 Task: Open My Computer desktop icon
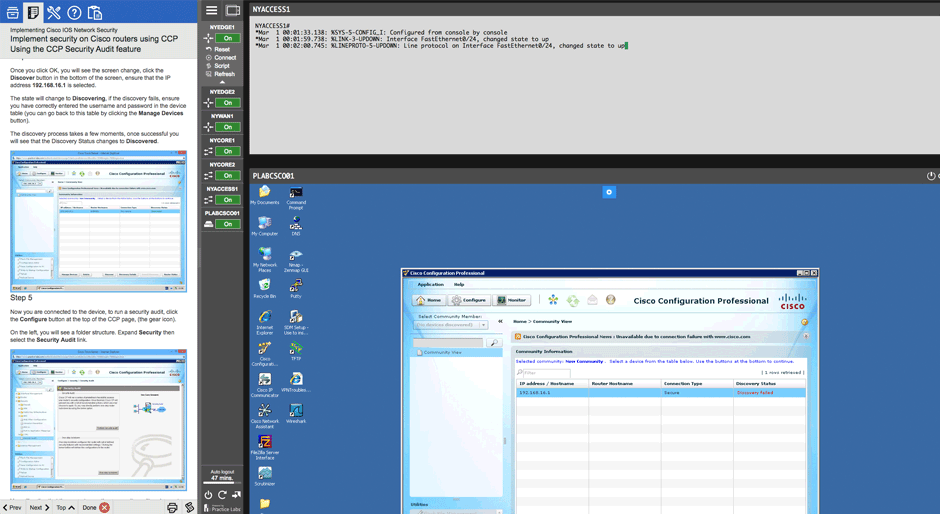264,226
